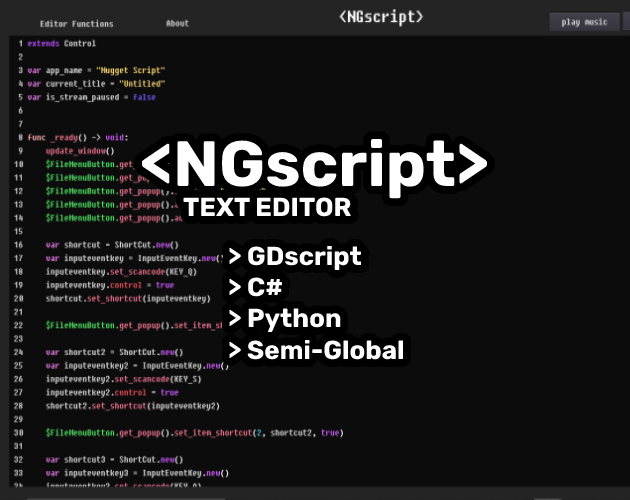The width and height of the screenshot is (630, 500).
Task: Click 'var inputeventkey3 = InputEventKey.new()' line
Action: (137, 473)
